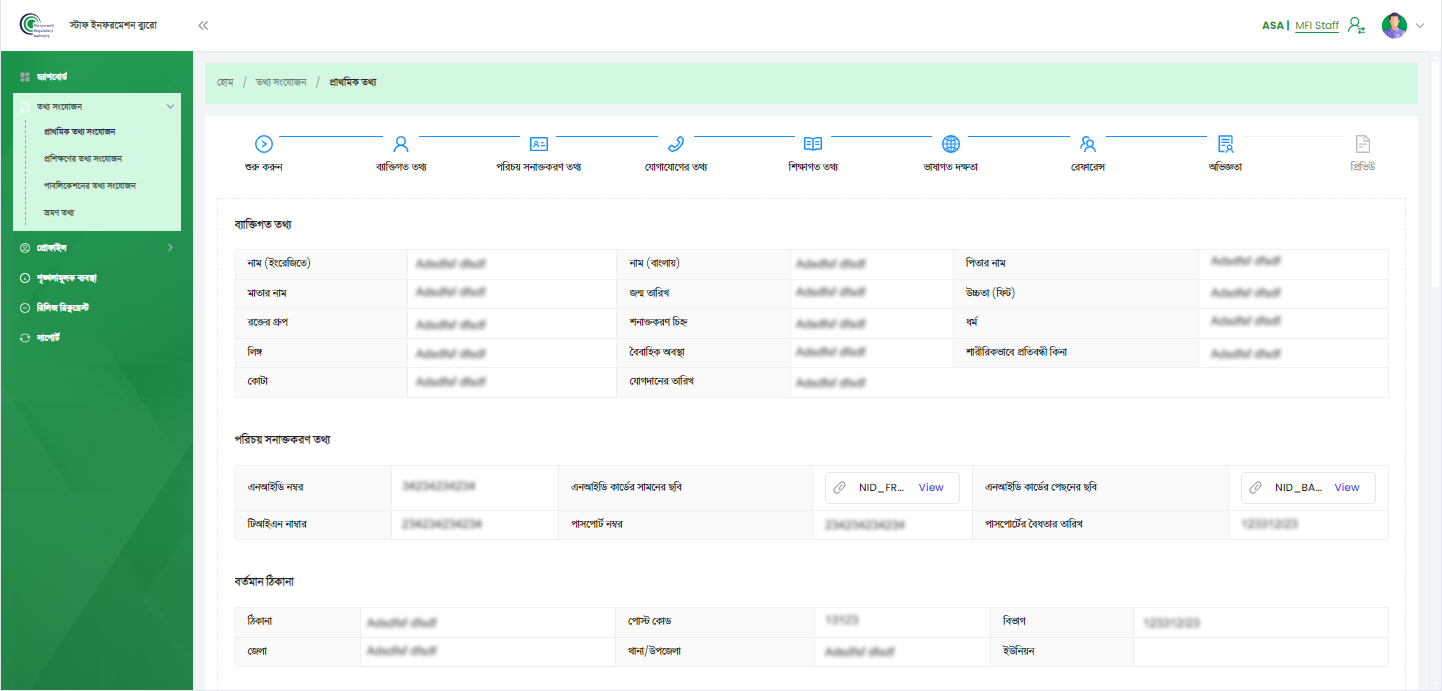Click the উচ্চতা (ফিট) label cell
The width and height of the screenshot is (1442, 691).
1075,293
